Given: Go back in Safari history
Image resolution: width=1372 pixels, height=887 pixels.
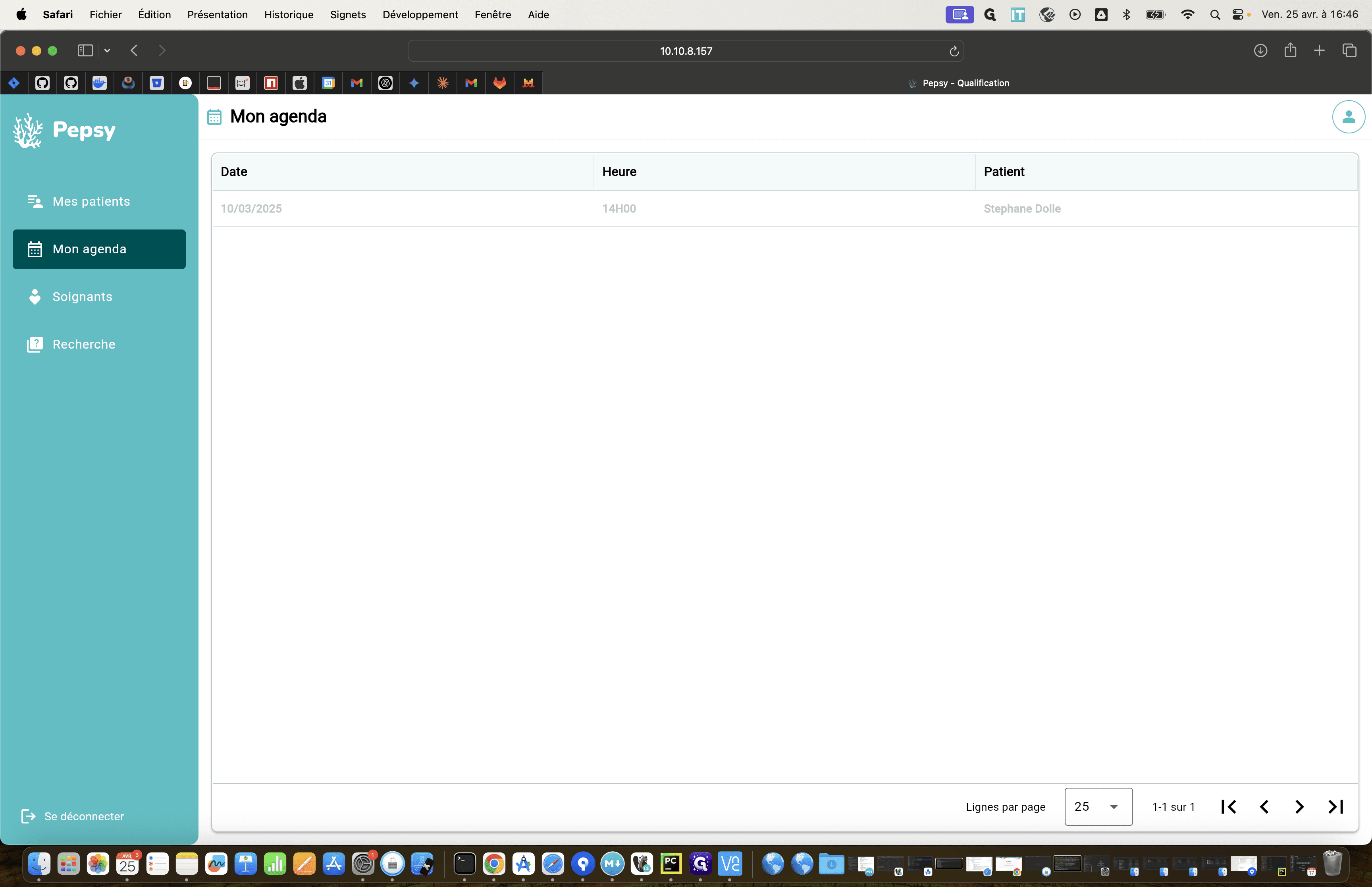Looking at the screenshot, I should 134,51.
